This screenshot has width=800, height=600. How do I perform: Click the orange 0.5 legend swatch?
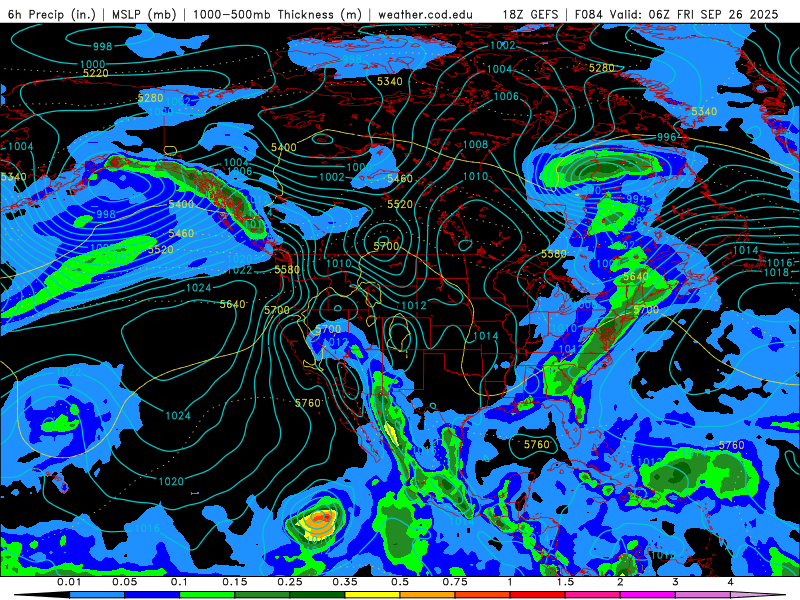[428, 595]
